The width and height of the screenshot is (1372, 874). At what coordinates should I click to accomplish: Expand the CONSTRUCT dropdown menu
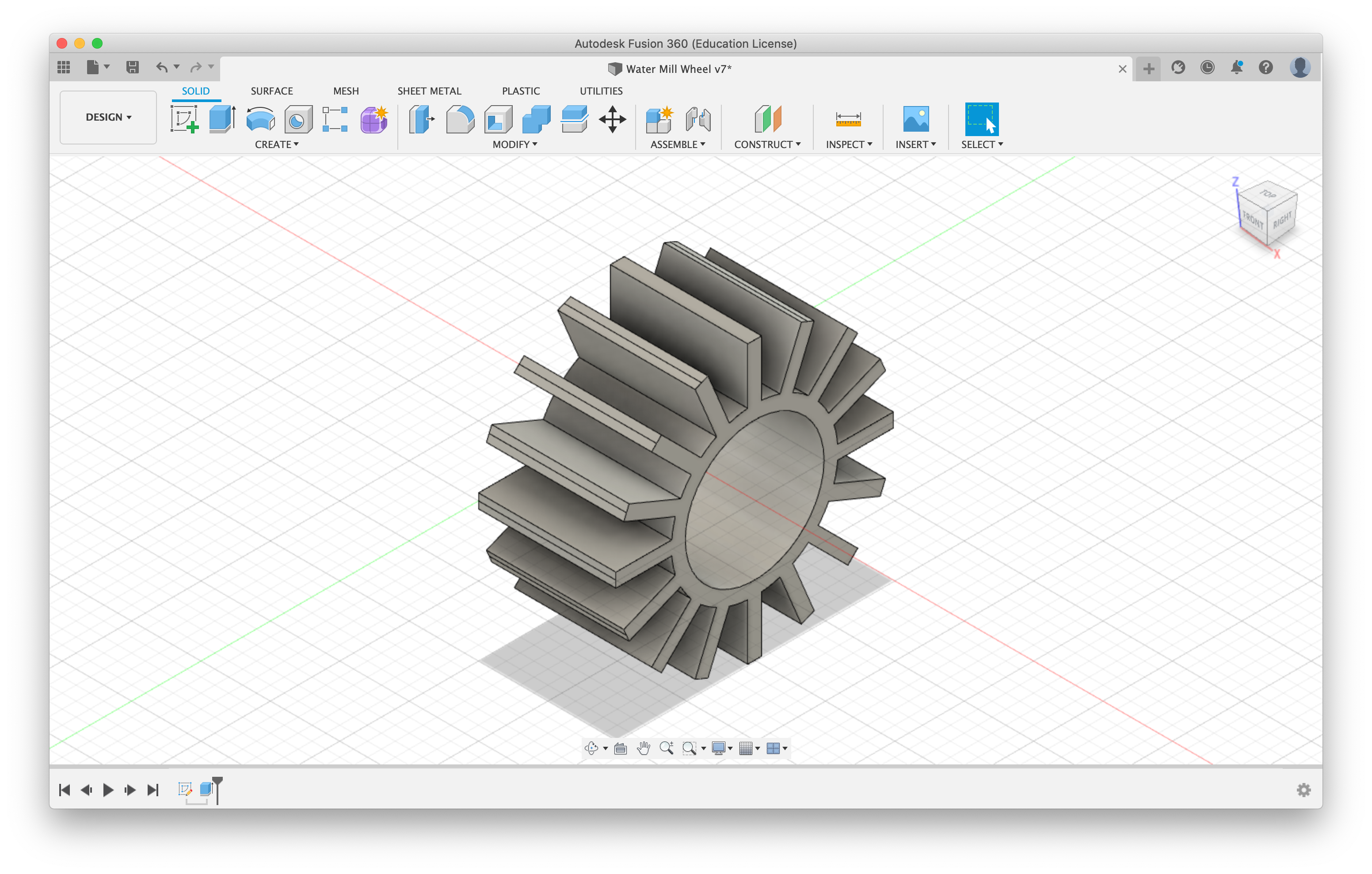[x=767, y=144]
